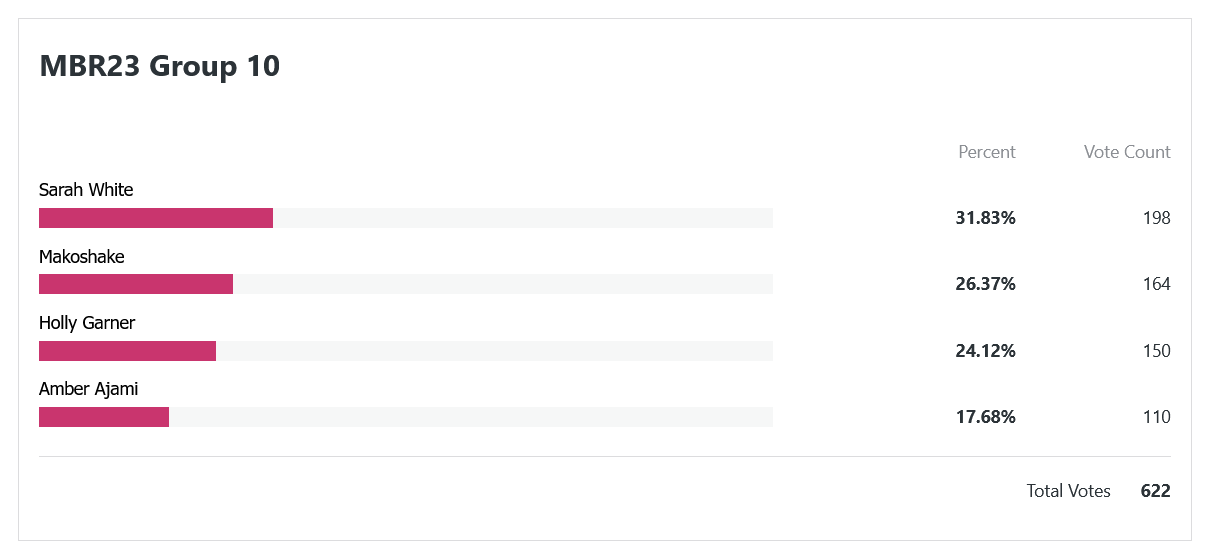Click Amber Ajami's pink progress bar
Viewport: 1207px width, 552px height.
104,417
